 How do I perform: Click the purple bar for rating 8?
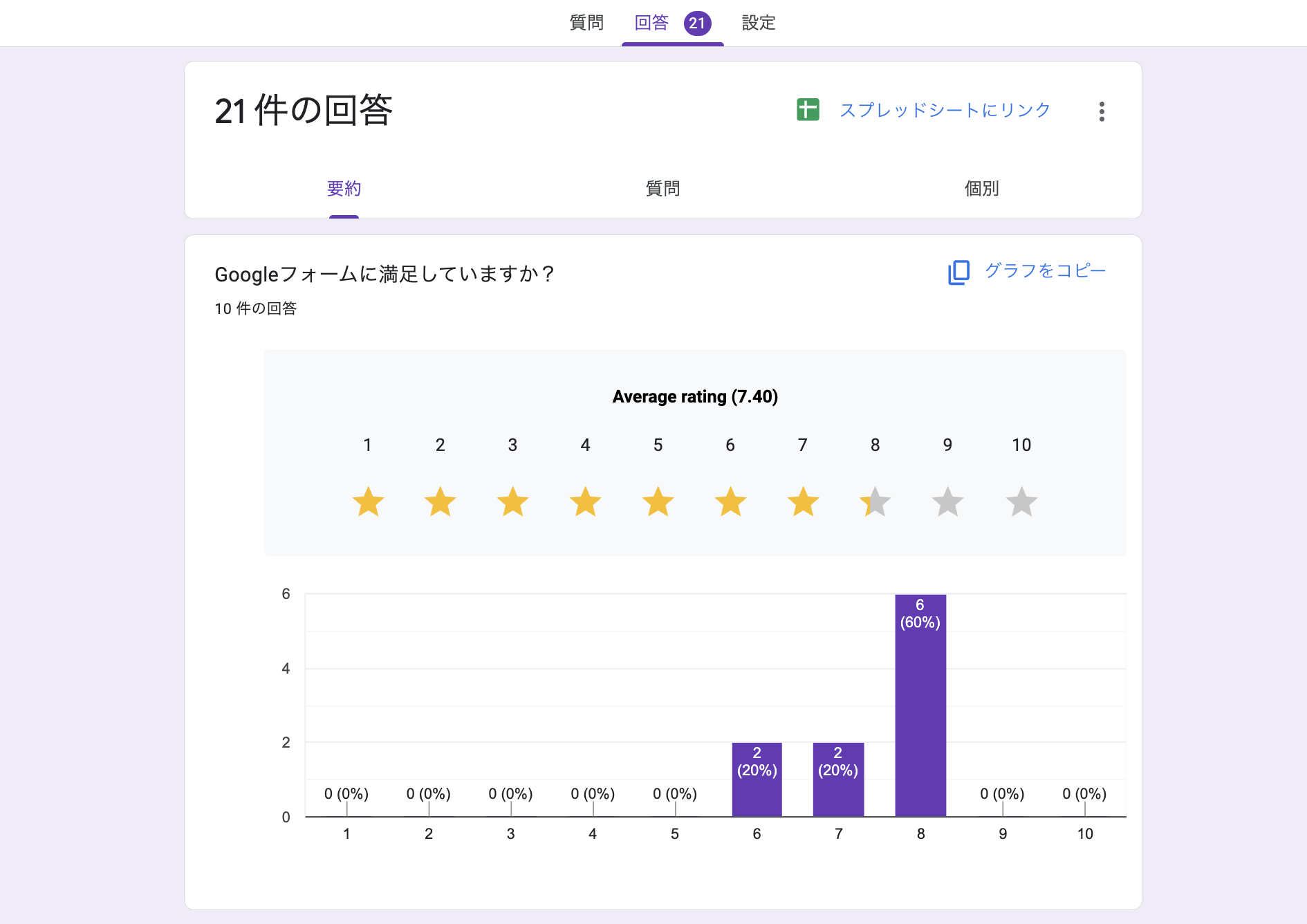[x=920, y=705]
